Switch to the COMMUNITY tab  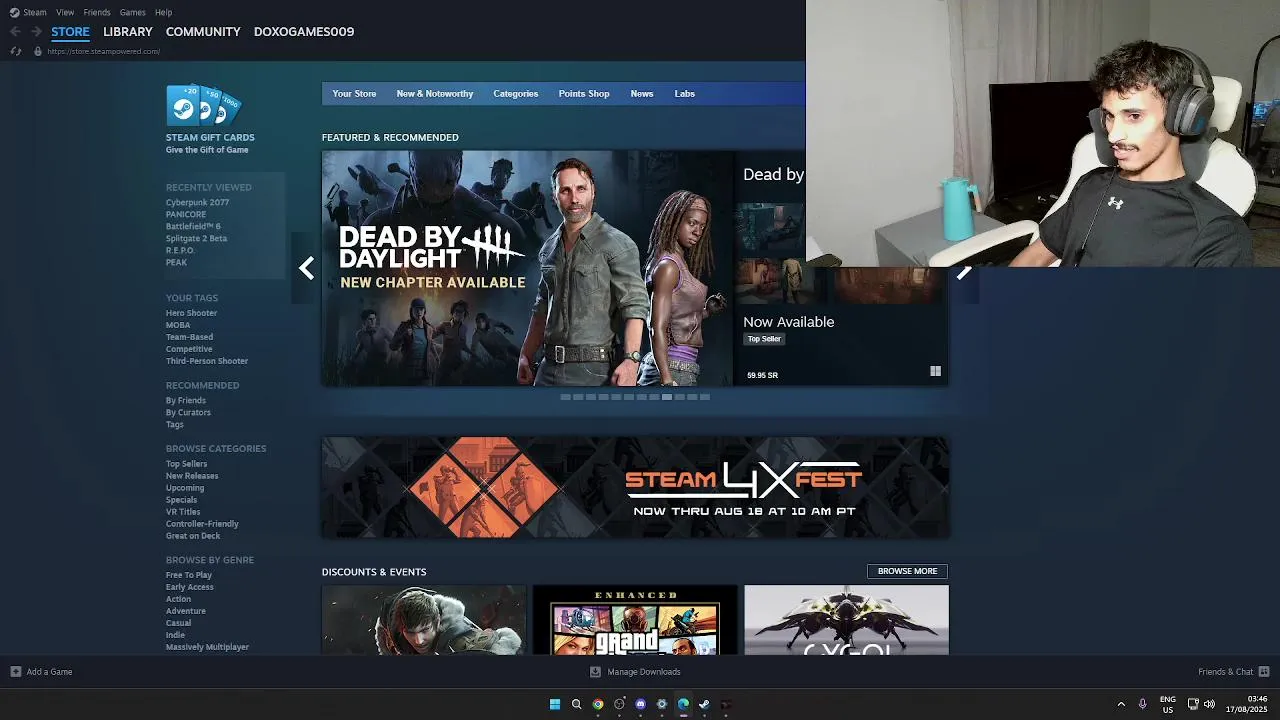point(203,32)
